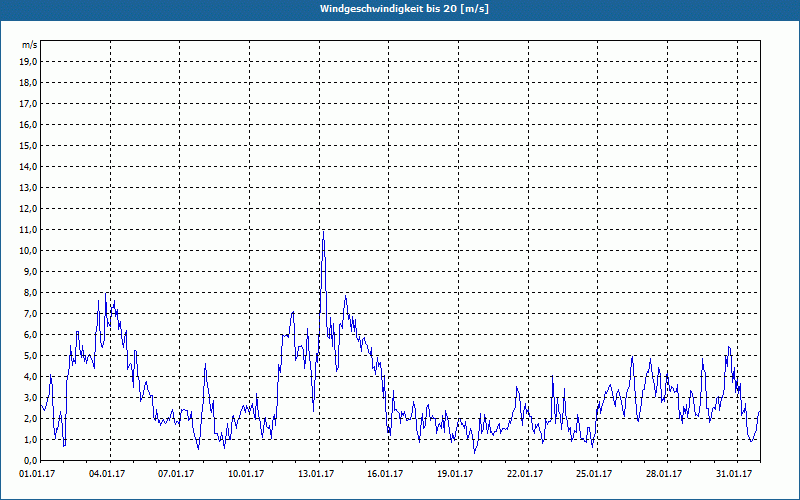
Task: Select the 18,0 y-axis label
Action: click(x=28, y=83)
